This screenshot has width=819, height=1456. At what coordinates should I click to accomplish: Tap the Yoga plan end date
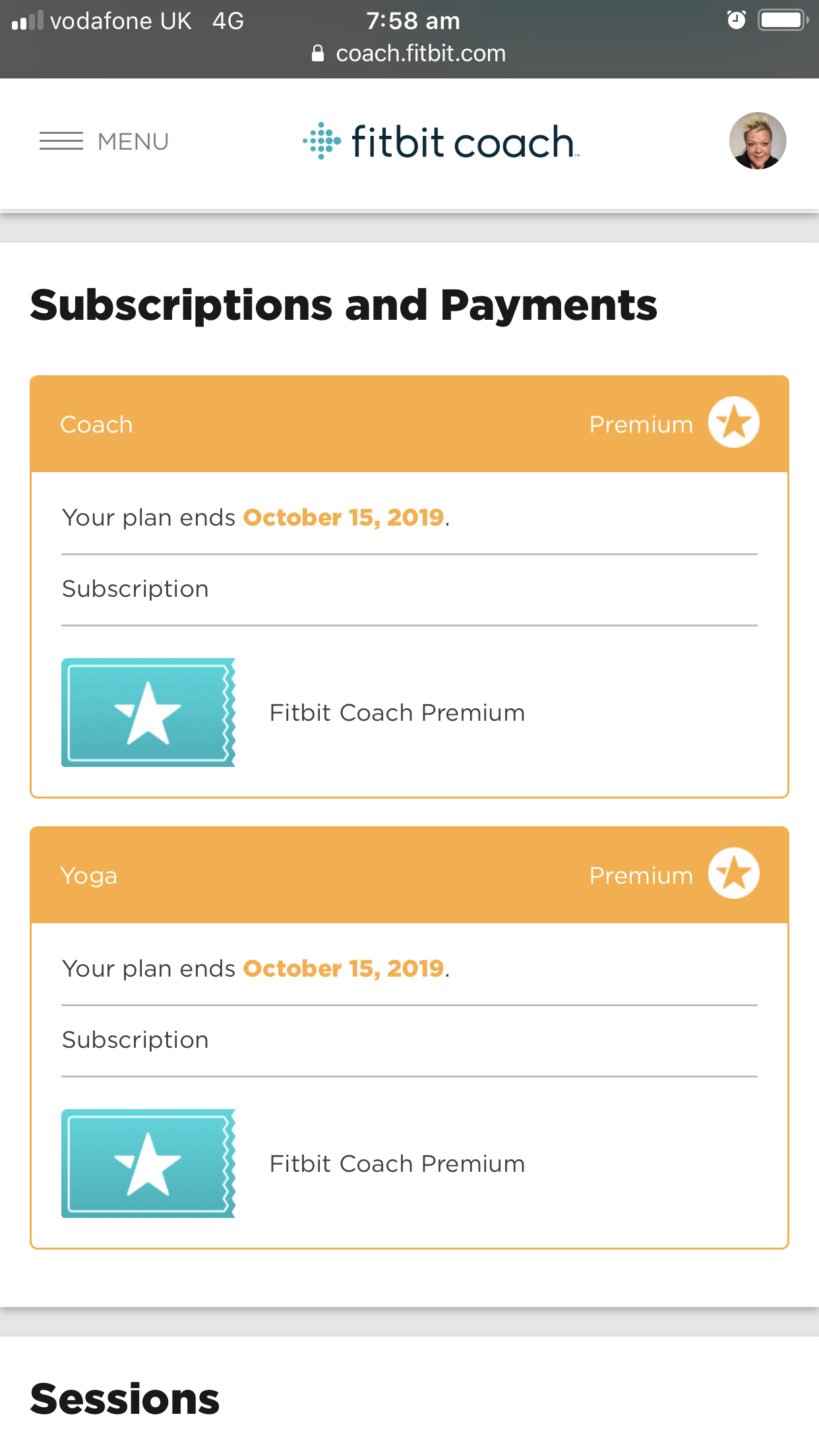click(x=344, y=969)
